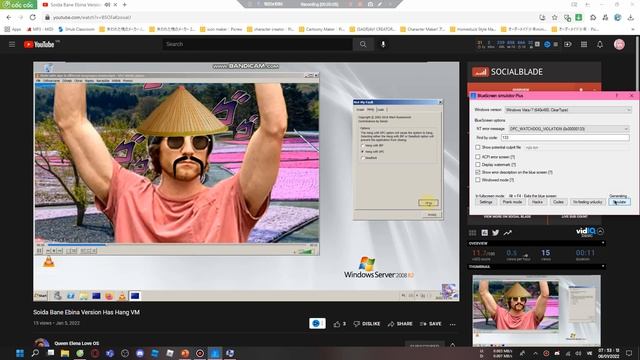Viewport: 640px width, 360px height.
Task: Open the grid icon in vidIQ panel
Action: click(x=472, y=233)
